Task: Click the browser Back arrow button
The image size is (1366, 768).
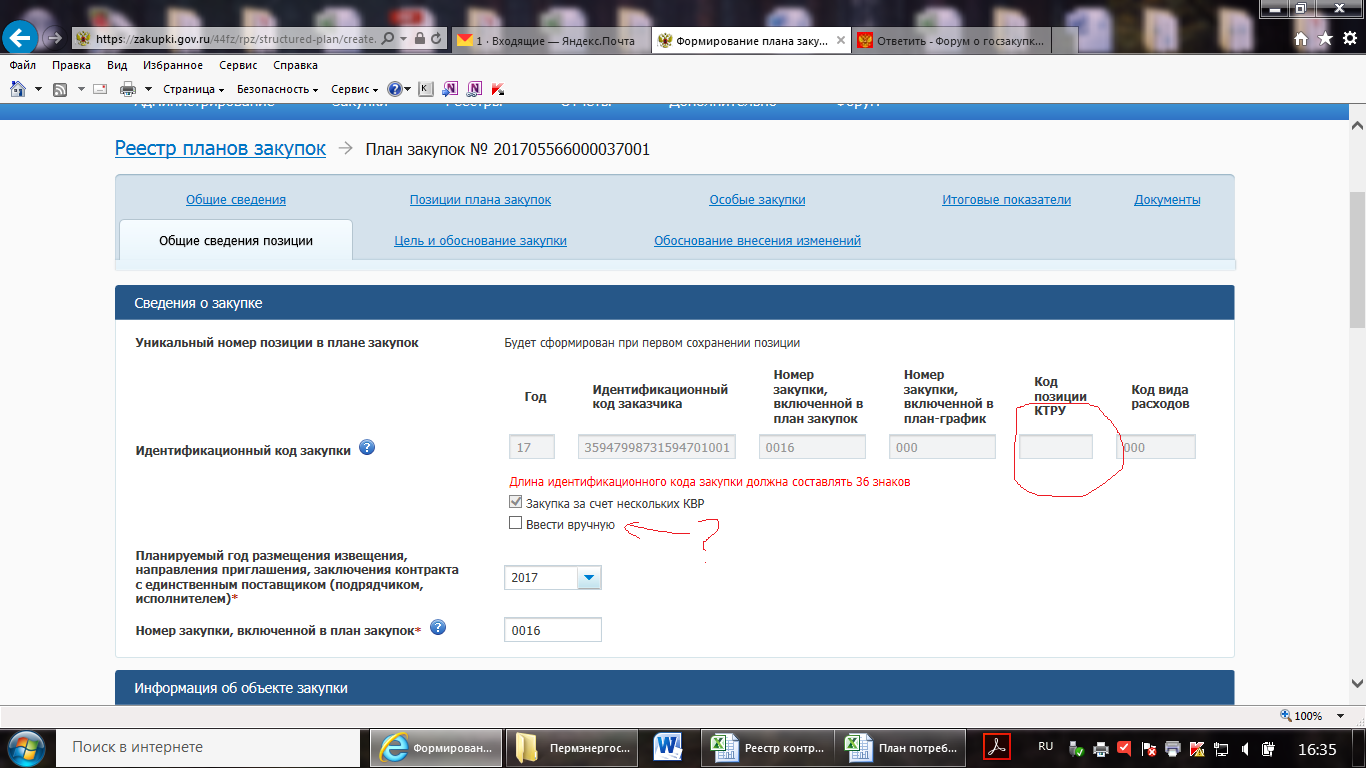Action: (x=21, y=38)
